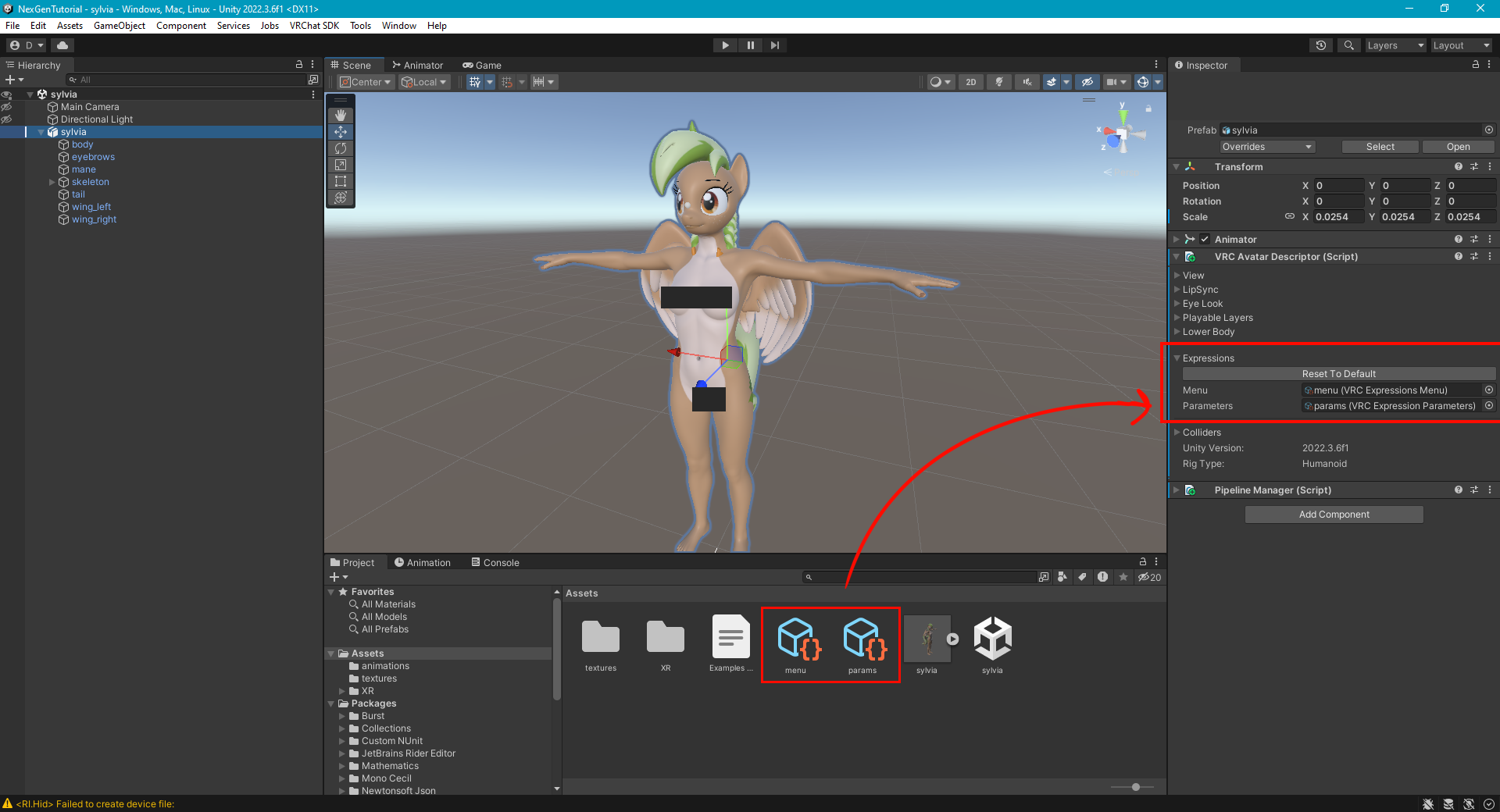This screenshot has height=812, width=1500.
Task: Select the Transform tool
Action: click(x=341, y=198)
